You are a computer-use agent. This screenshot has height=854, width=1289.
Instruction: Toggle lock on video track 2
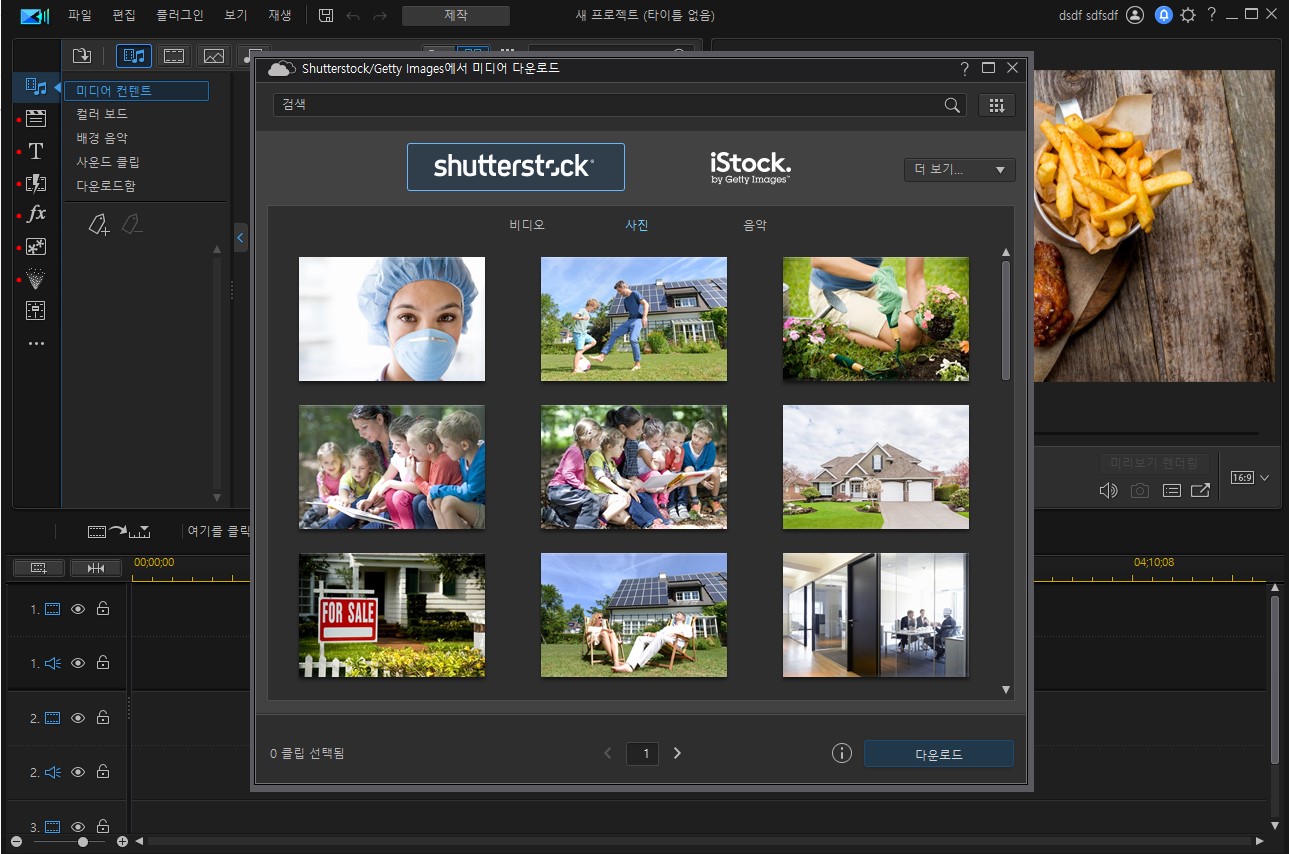pos(103,717)
